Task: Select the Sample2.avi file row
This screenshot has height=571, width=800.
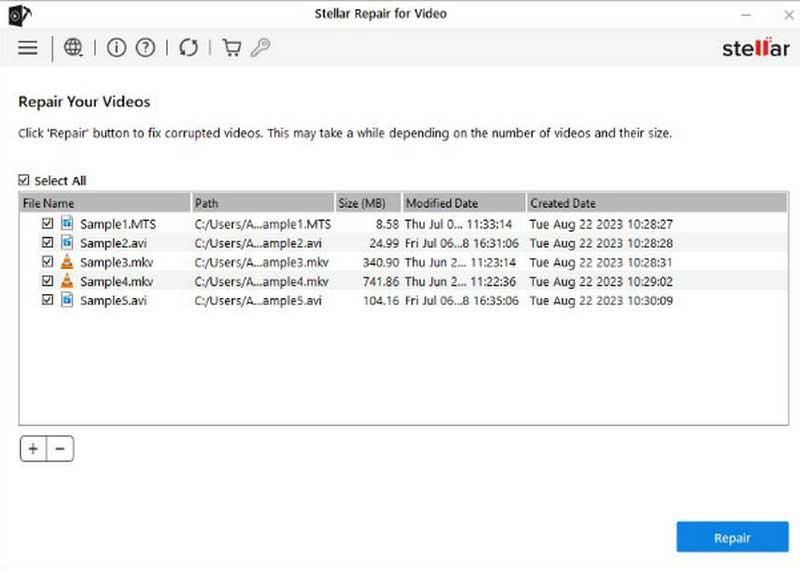Action: [113, 243]
